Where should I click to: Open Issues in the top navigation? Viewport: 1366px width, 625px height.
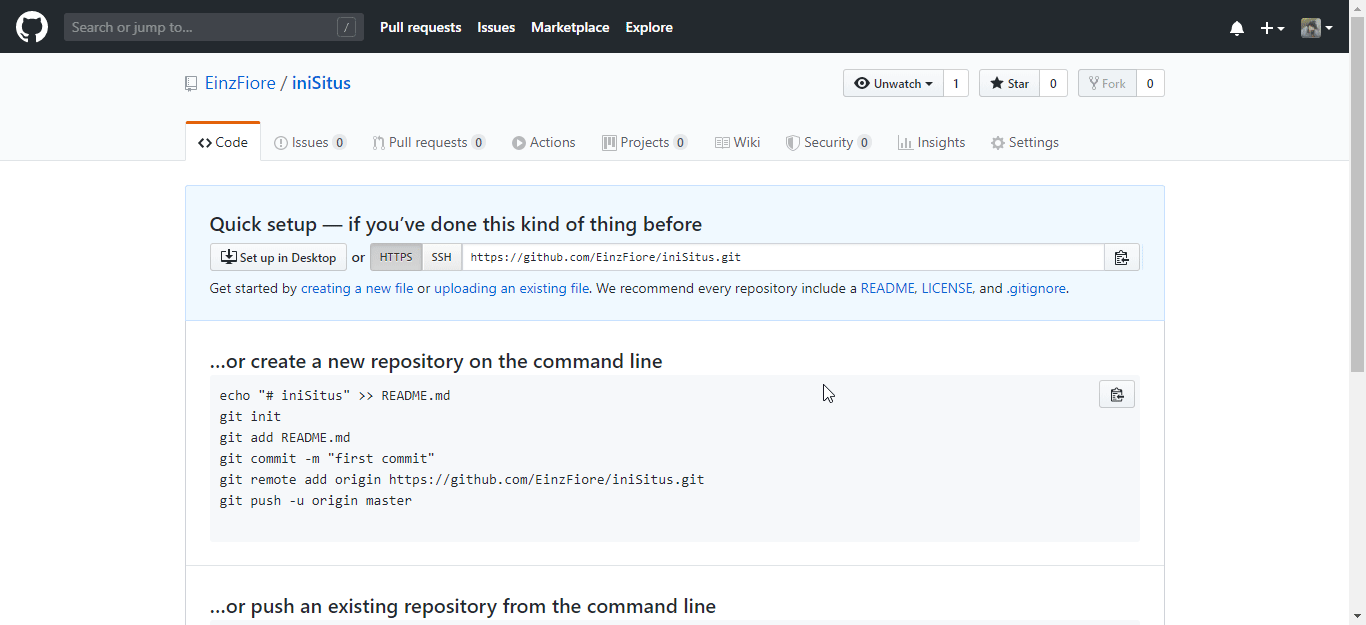(496, 27)
